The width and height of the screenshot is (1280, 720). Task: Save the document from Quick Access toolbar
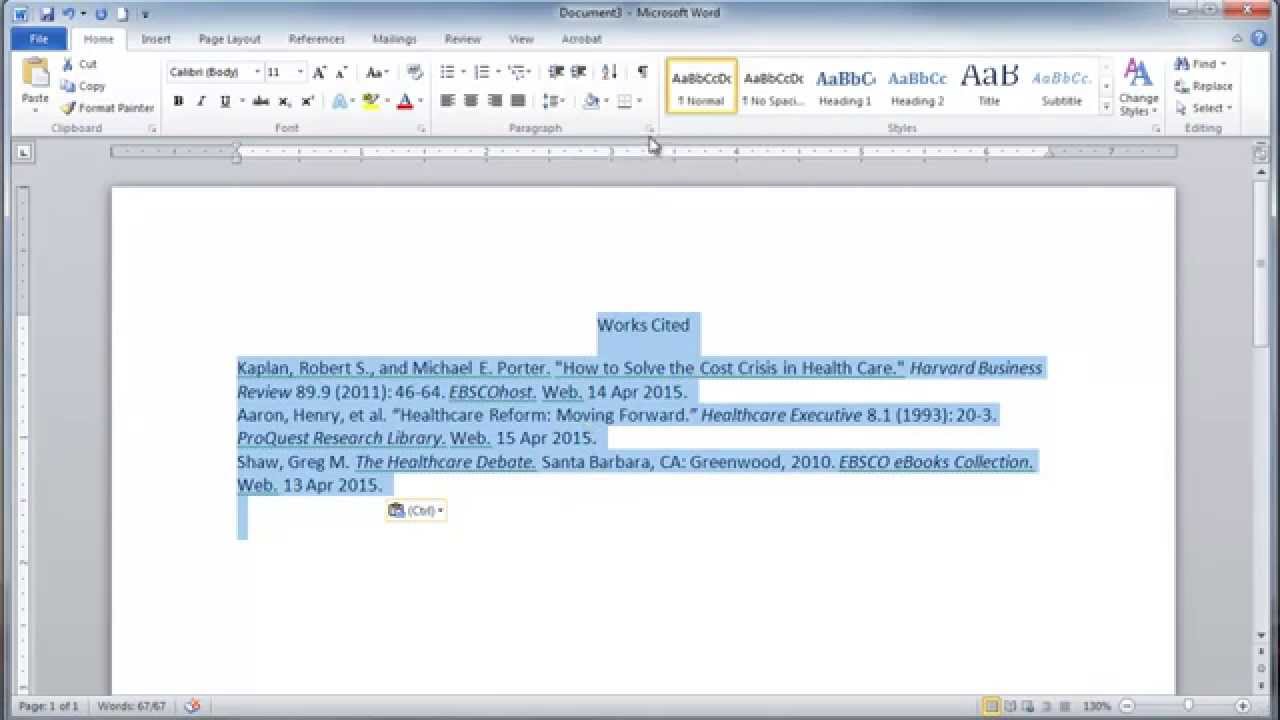tap(47, 14)
